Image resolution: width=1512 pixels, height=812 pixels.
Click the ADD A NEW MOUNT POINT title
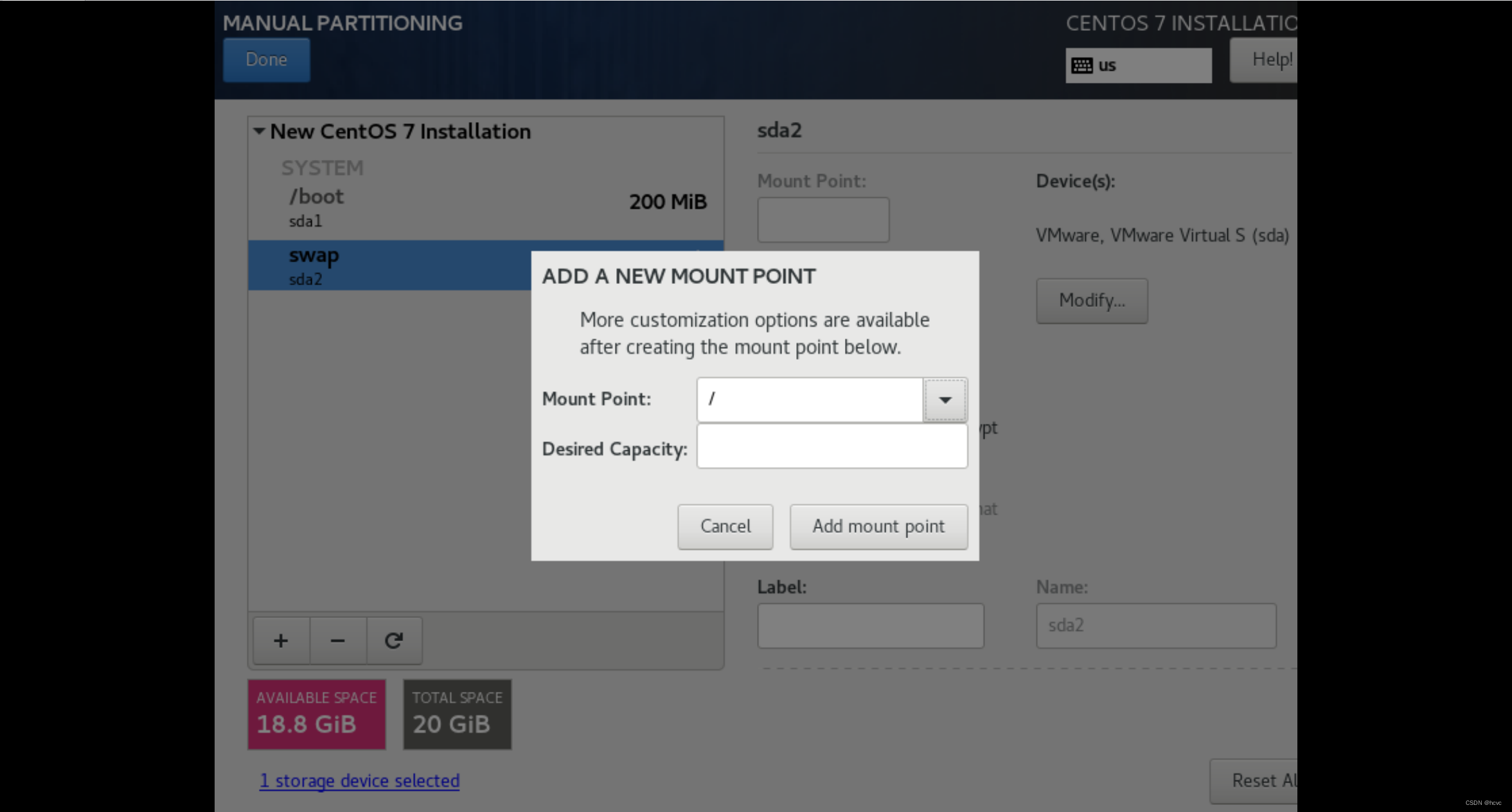(x=679, y=276)
